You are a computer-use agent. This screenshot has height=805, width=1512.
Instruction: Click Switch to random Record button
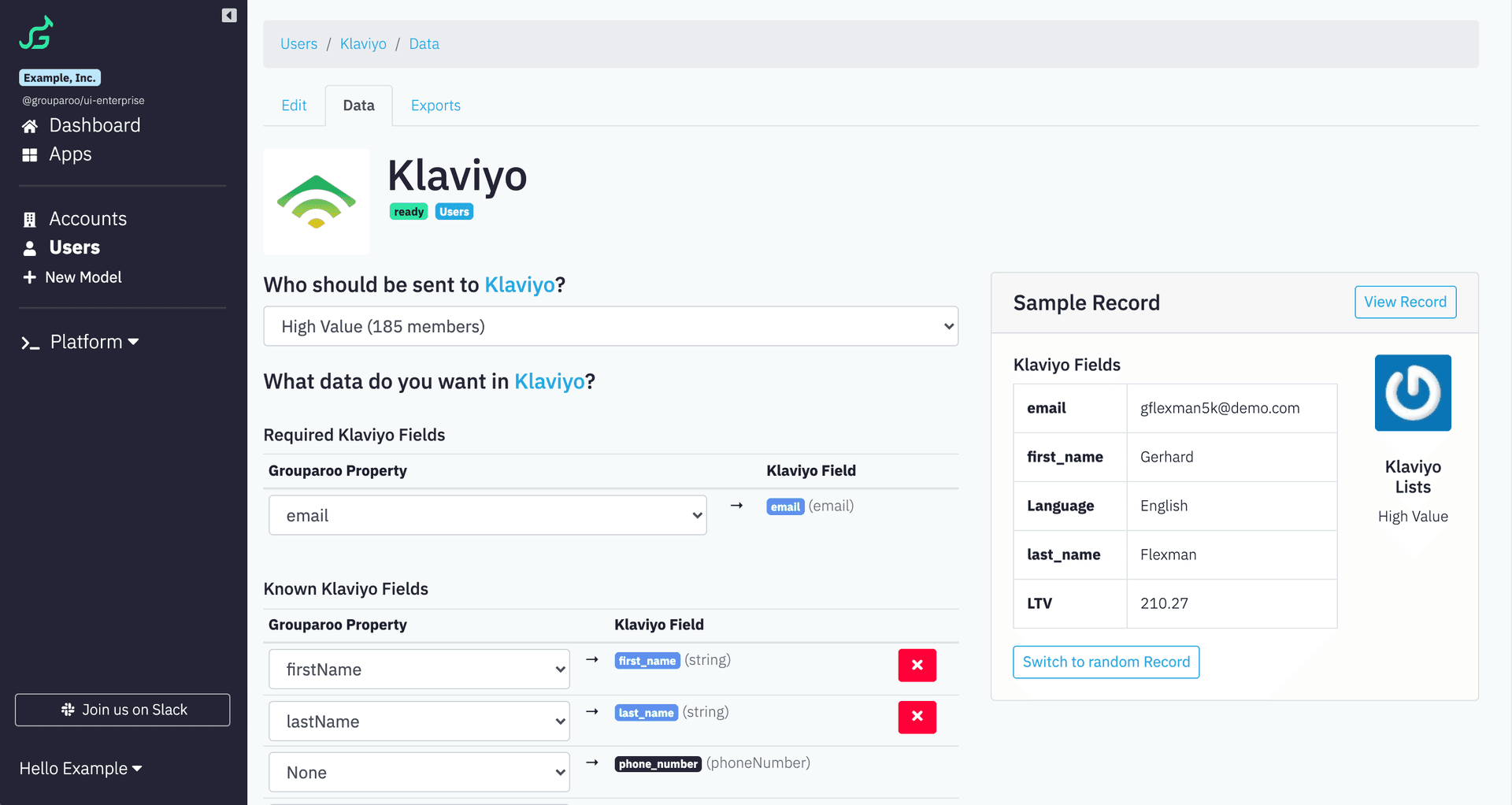pyautogui.click(x=1106, y=662)
